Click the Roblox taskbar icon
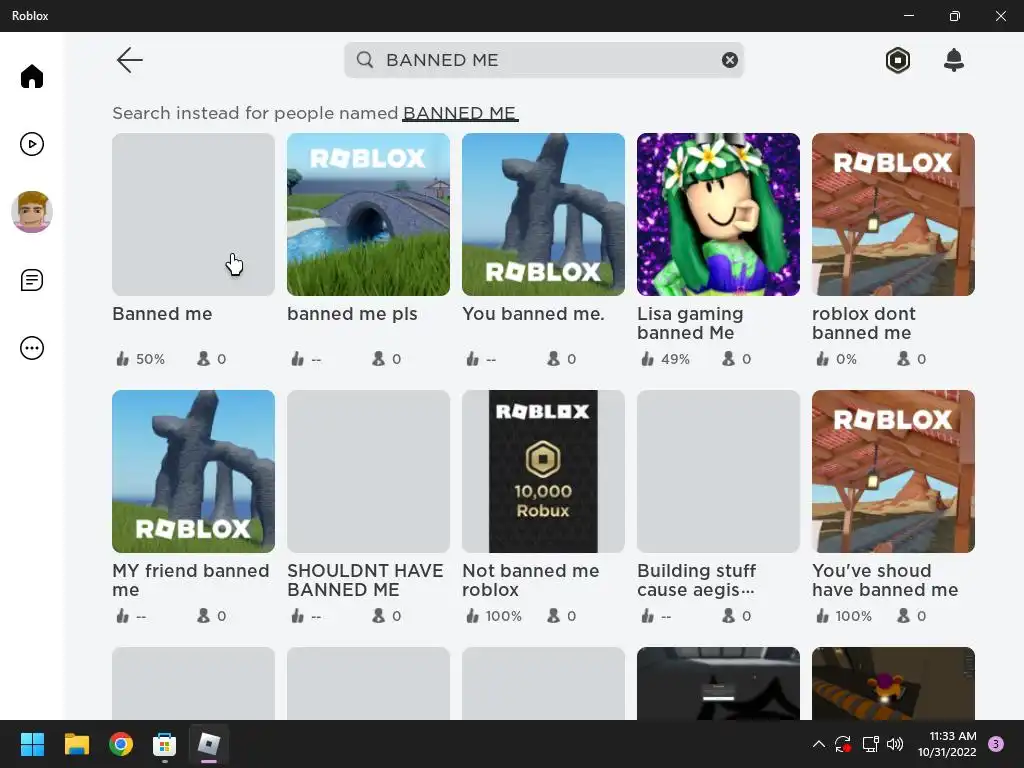This screenshot has width=1024, height=768. [x=209, y=744]
